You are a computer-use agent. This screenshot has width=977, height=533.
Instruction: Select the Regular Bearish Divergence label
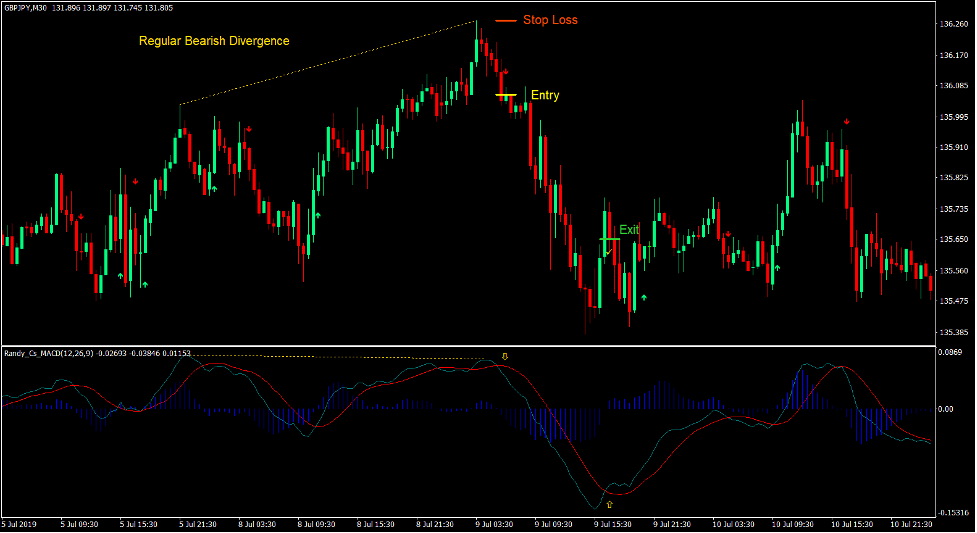click(214, 41)
